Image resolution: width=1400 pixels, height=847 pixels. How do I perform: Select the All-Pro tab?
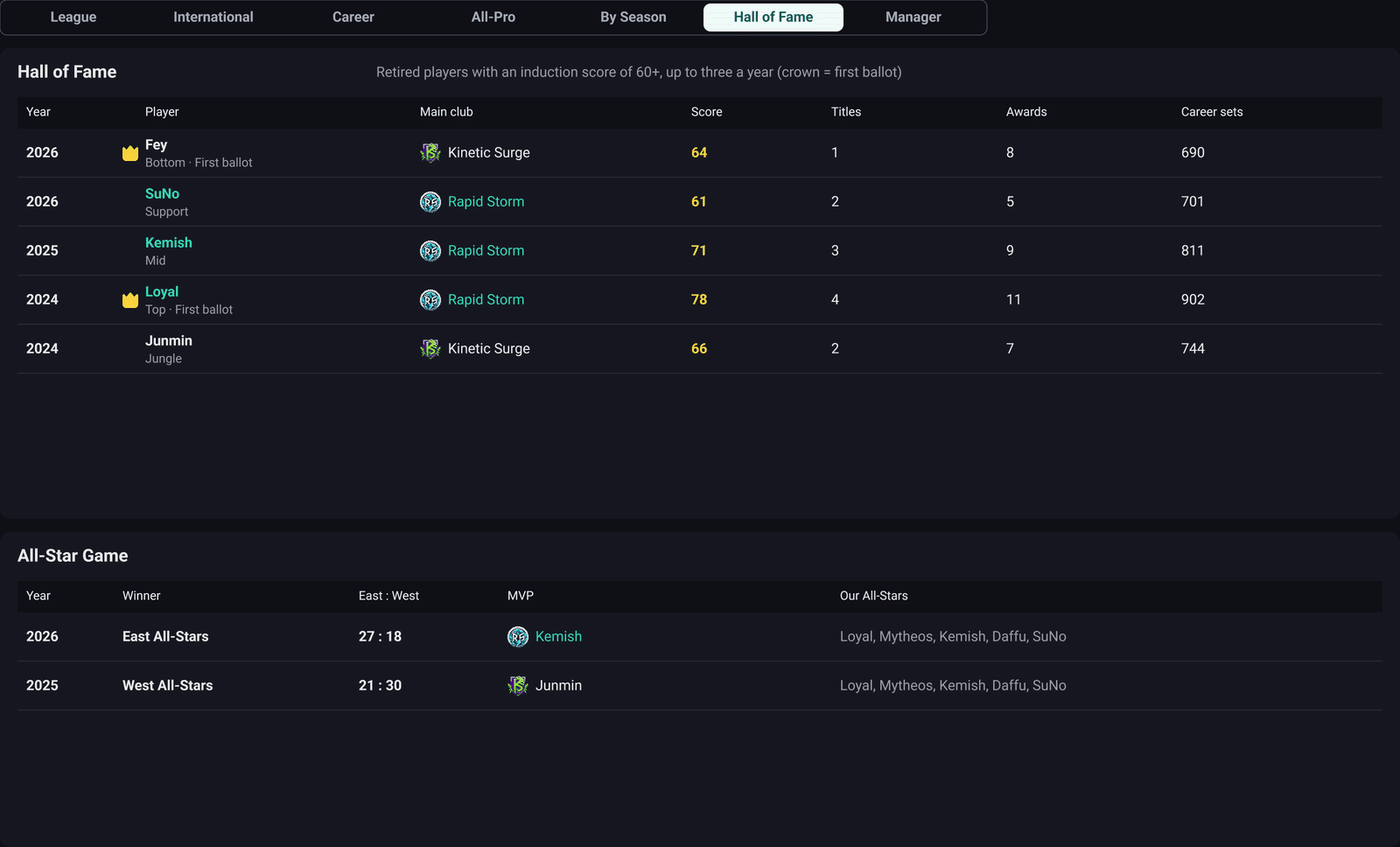coord(493,17)
